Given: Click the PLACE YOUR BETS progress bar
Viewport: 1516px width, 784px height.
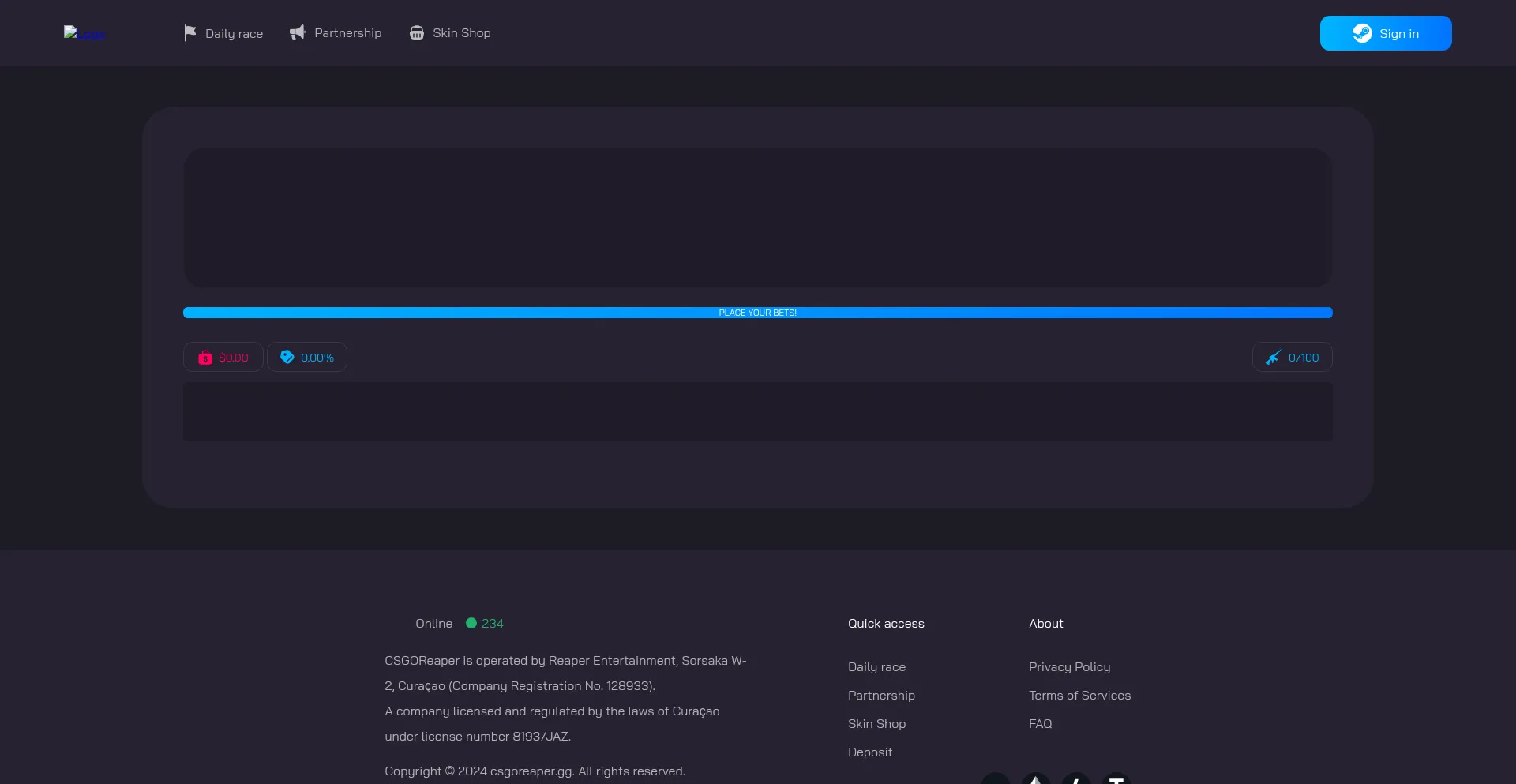Looking at the screenshot, I should [x=758, y=313].
